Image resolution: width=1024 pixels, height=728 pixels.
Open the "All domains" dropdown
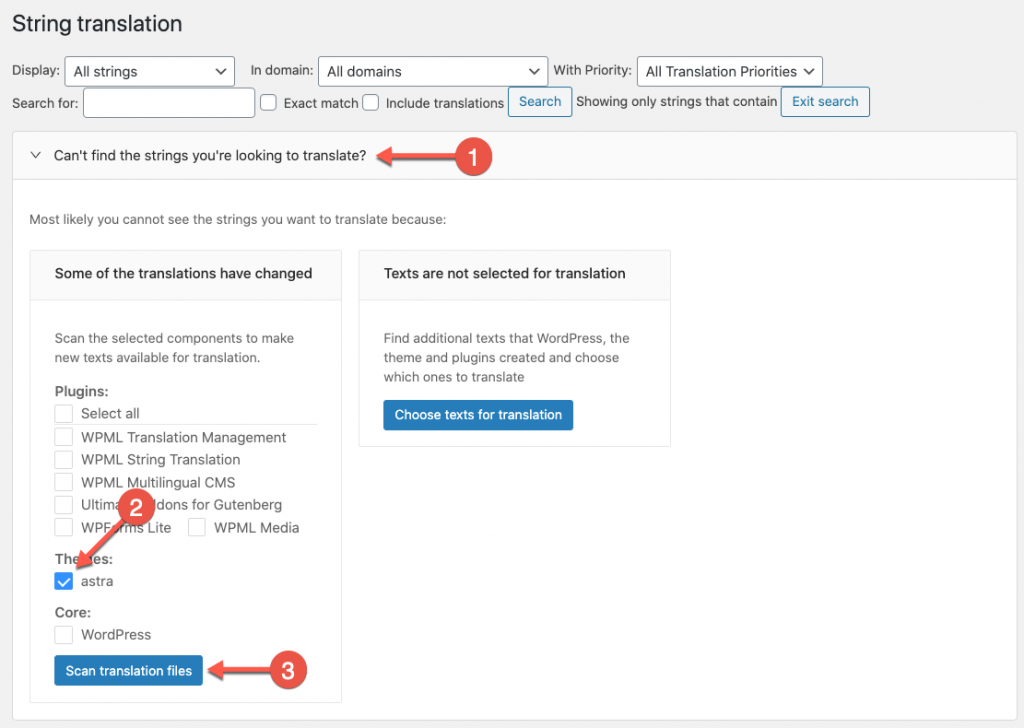(x=432, y=71)
